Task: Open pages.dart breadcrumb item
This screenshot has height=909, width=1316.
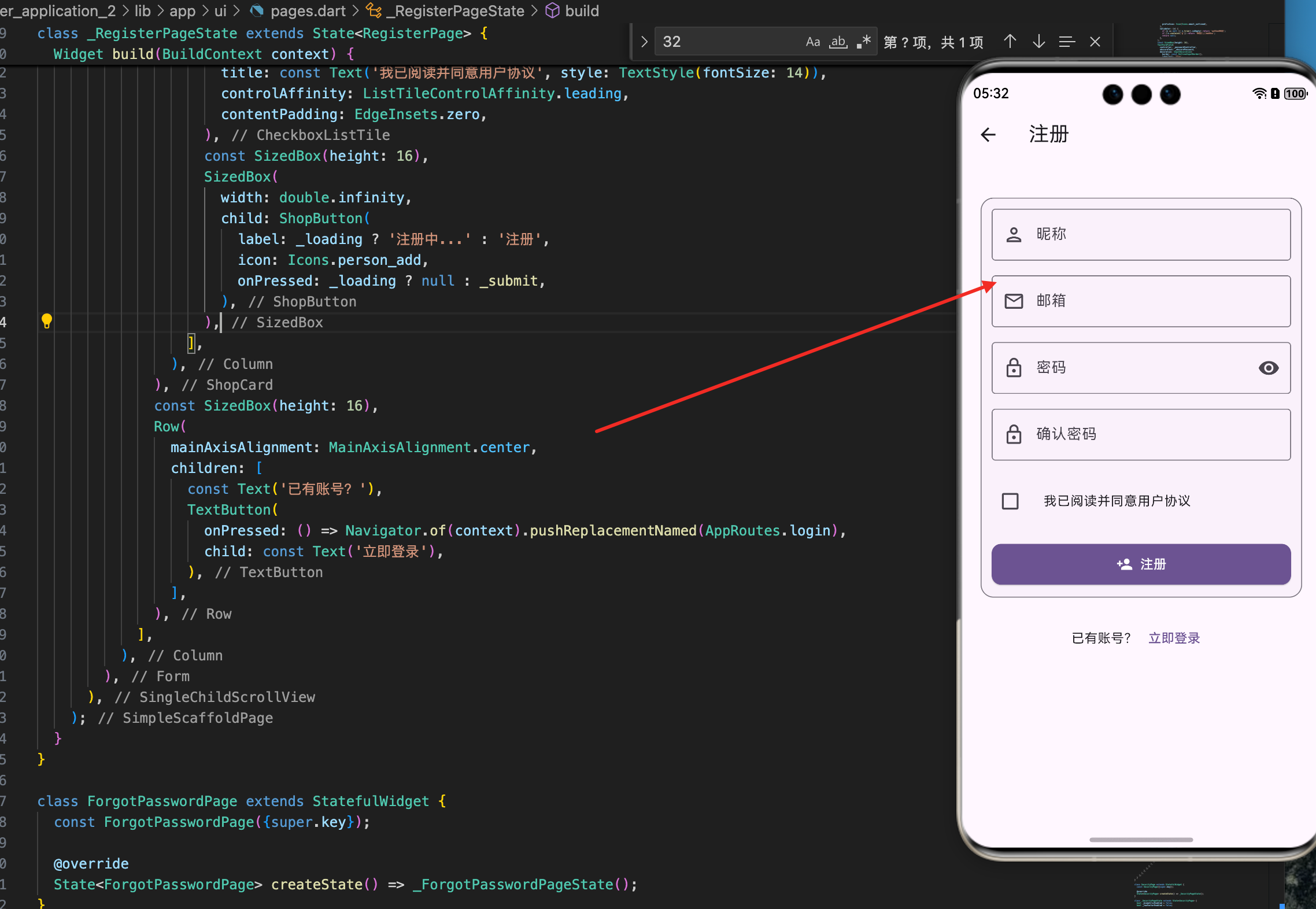Action: pyautogui.click(x=307, y=11)
